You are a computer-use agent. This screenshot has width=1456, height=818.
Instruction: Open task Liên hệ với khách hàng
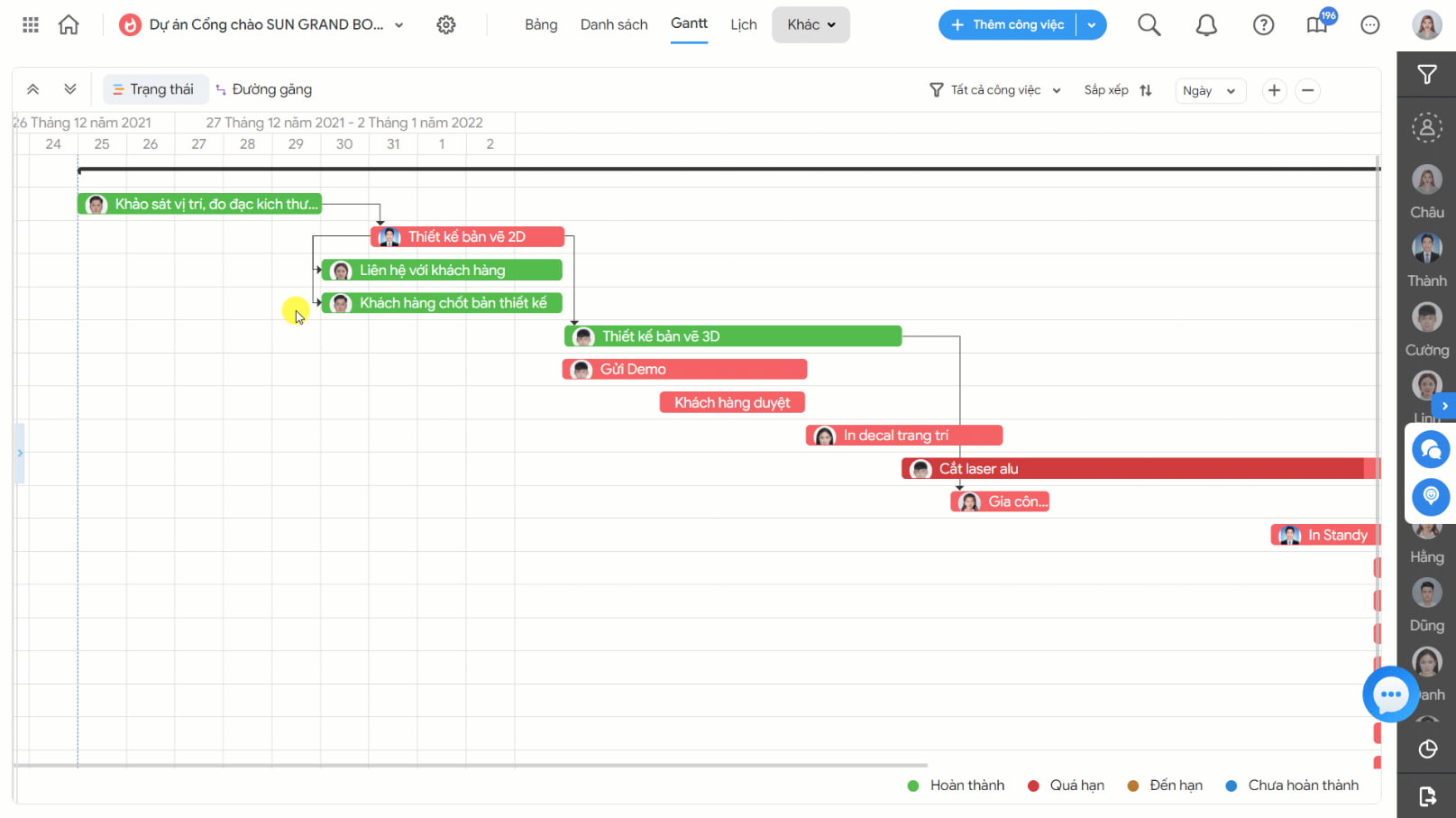pyautogui.click(x=442, y=270)
